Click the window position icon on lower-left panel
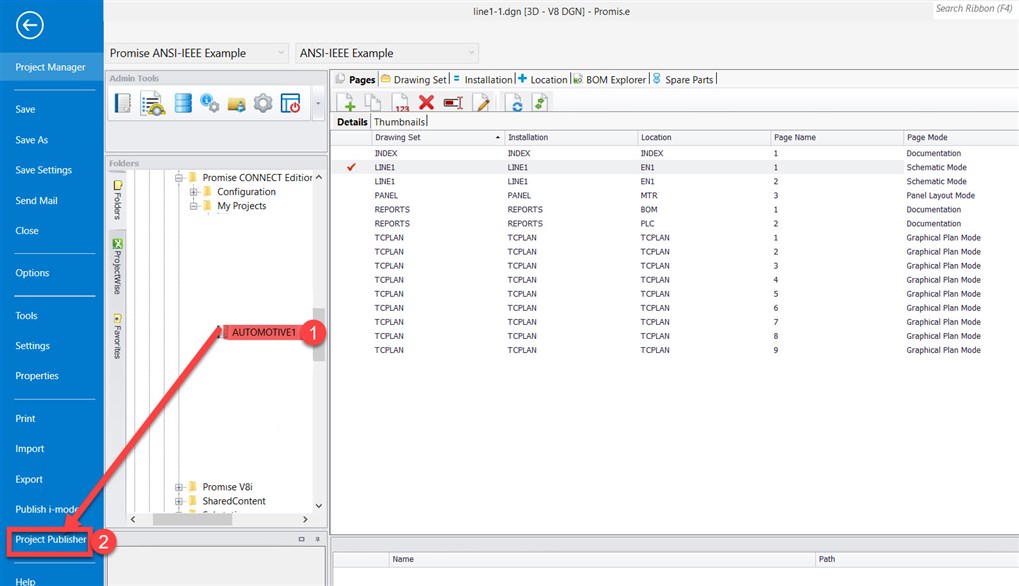 [x=302, y=539]
